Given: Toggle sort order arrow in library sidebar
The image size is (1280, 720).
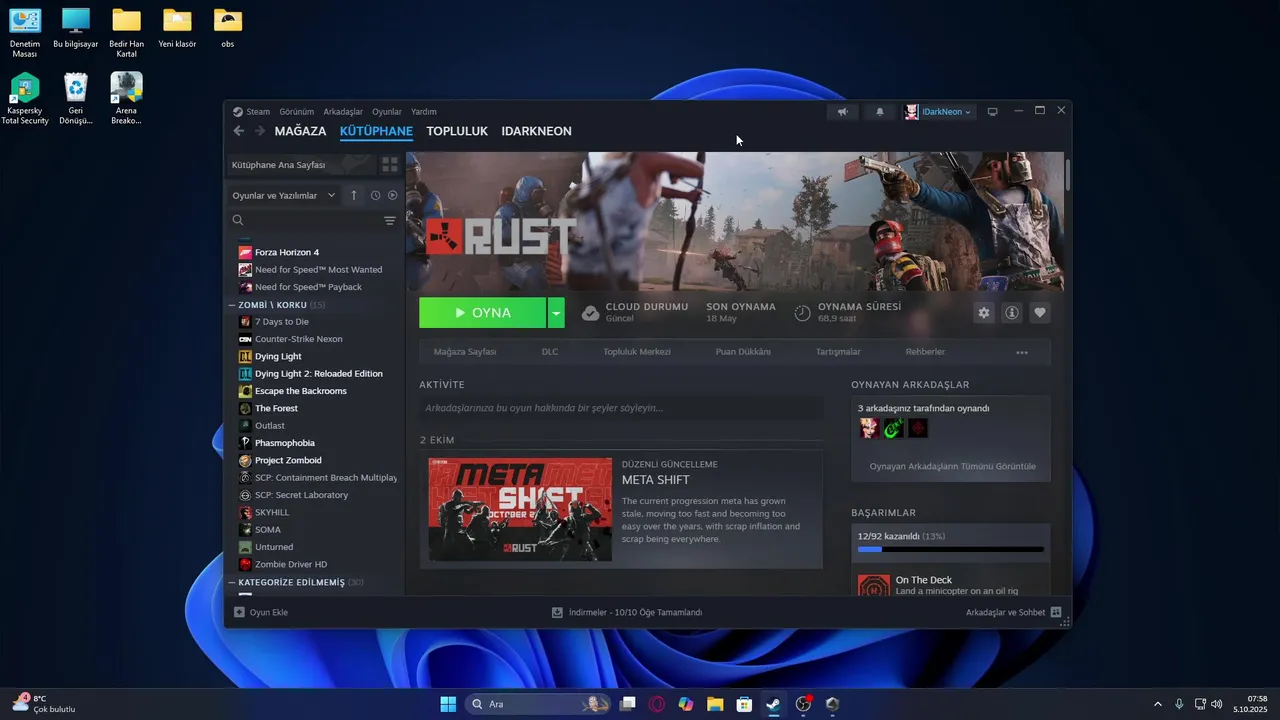Looking at the screenshot, I should pyautogui.click(x=353, y=195).
